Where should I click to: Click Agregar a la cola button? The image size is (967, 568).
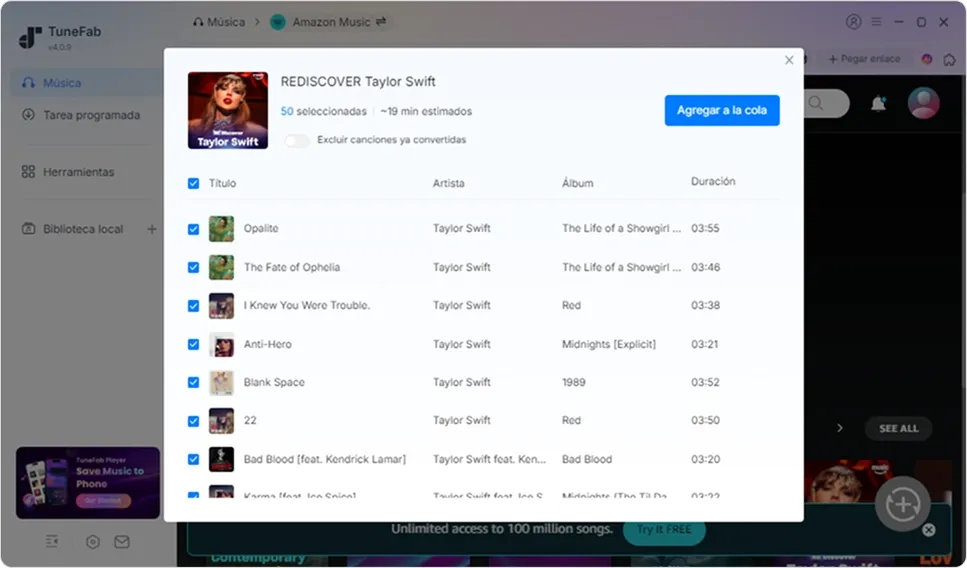coord(722,110)
